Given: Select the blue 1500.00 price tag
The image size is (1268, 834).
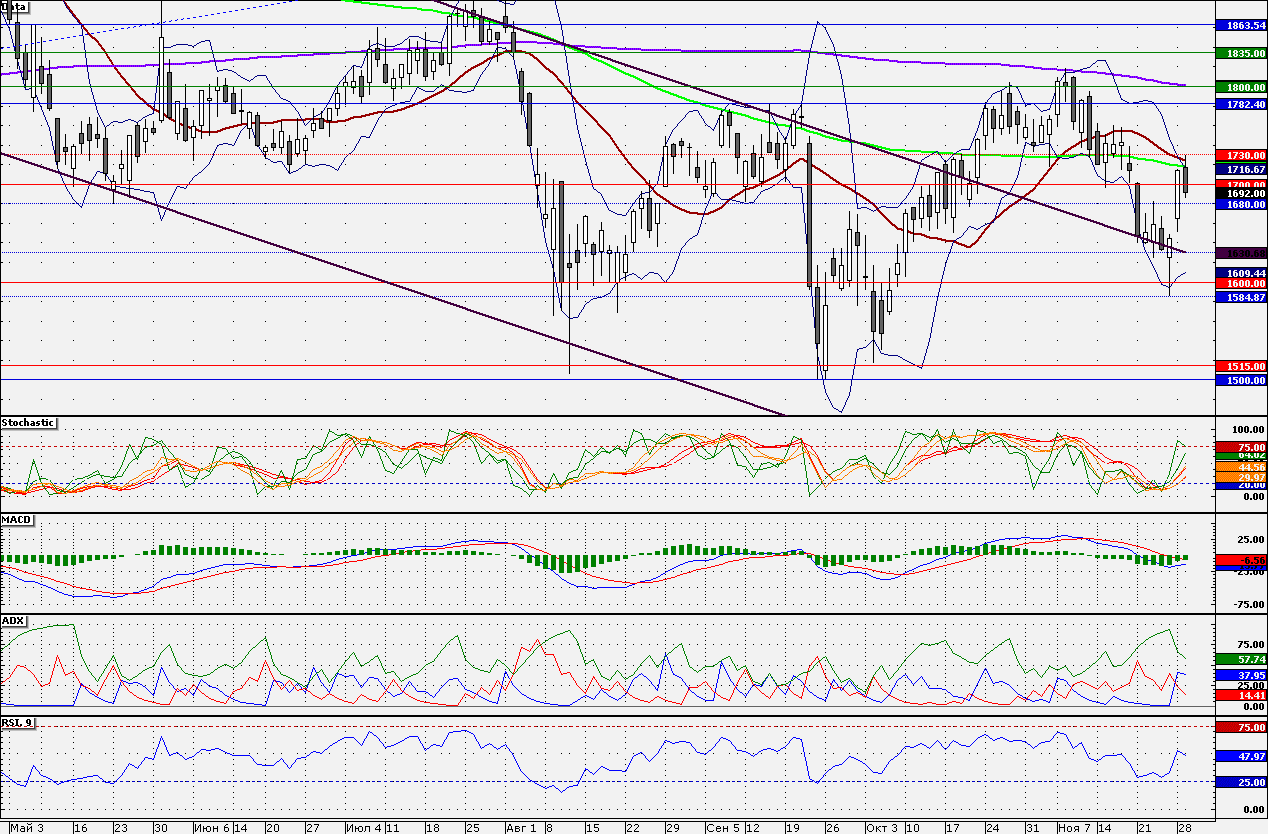Looking at the screenshot, I should (1240, 381).
